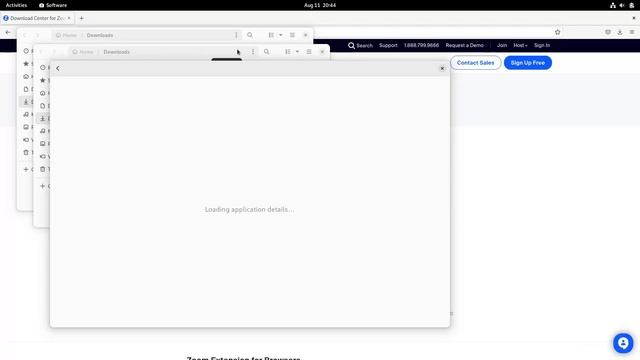Select the Download Center for Zoom browser tab

(x=37, y=18)
